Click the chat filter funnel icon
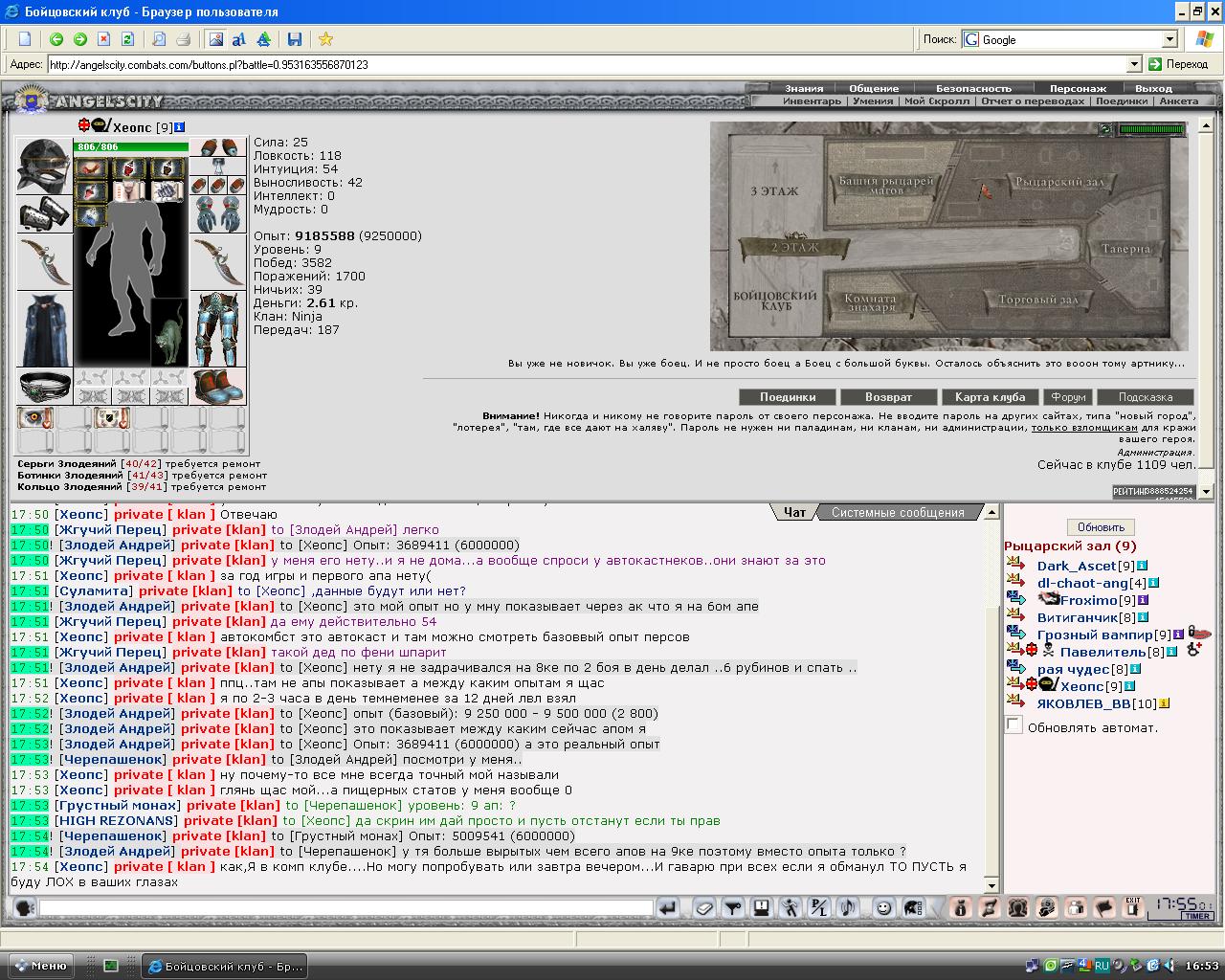 (x=733, y=907)
